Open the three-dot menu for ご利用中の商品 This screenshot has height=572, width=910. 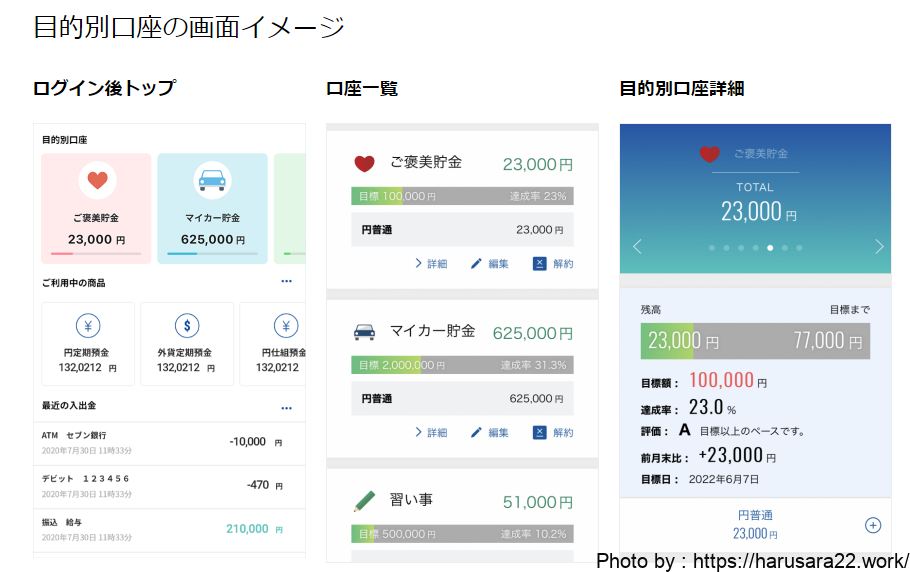pos(287,282)
